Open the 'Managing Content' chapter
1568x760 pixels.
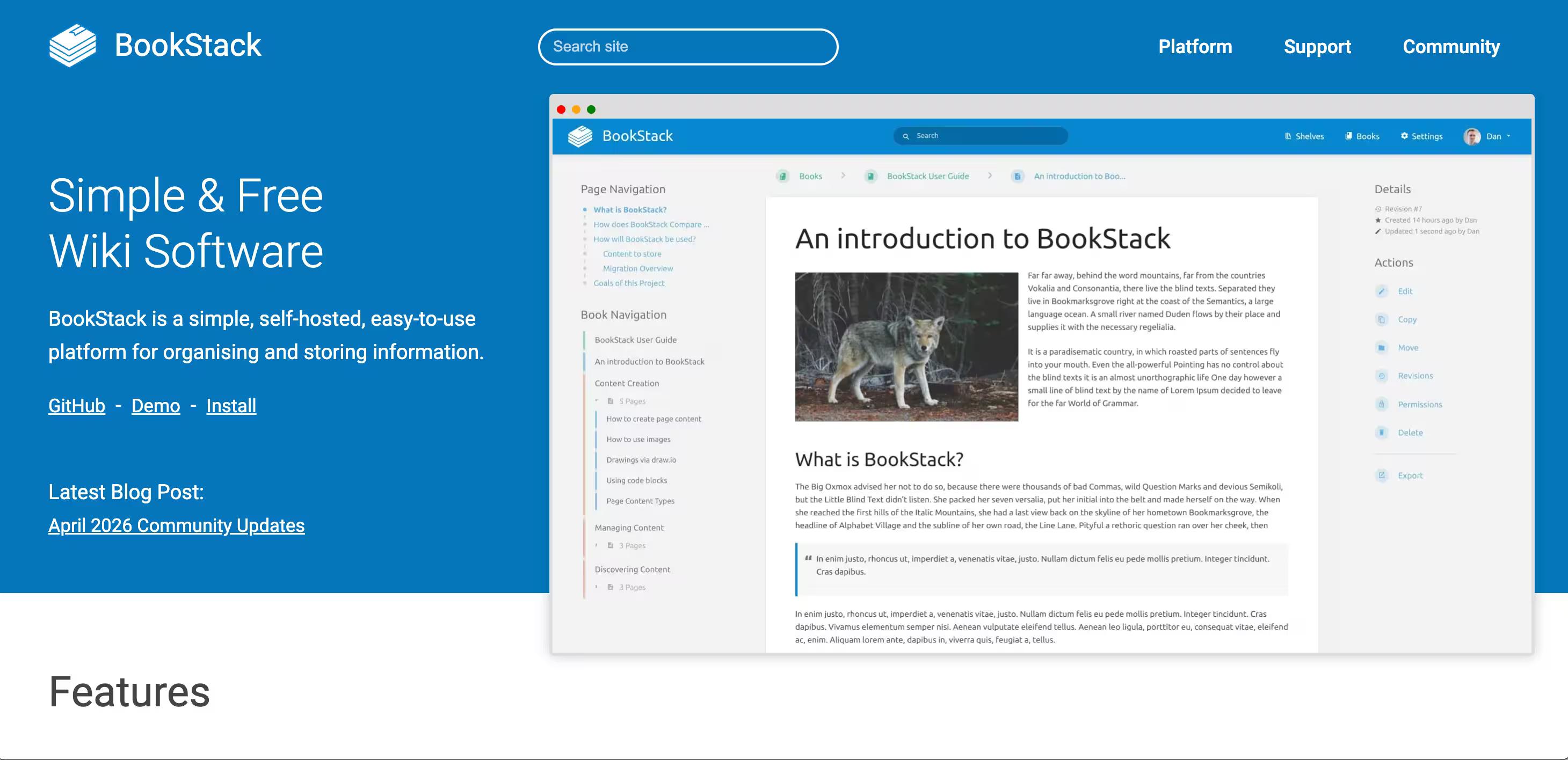629,528
